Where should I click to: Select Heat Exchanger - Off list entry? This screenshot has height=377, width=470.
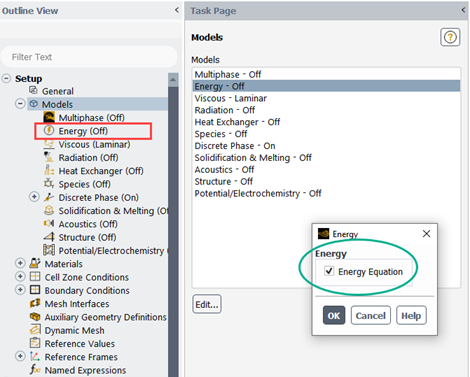(x=326, y=122)
